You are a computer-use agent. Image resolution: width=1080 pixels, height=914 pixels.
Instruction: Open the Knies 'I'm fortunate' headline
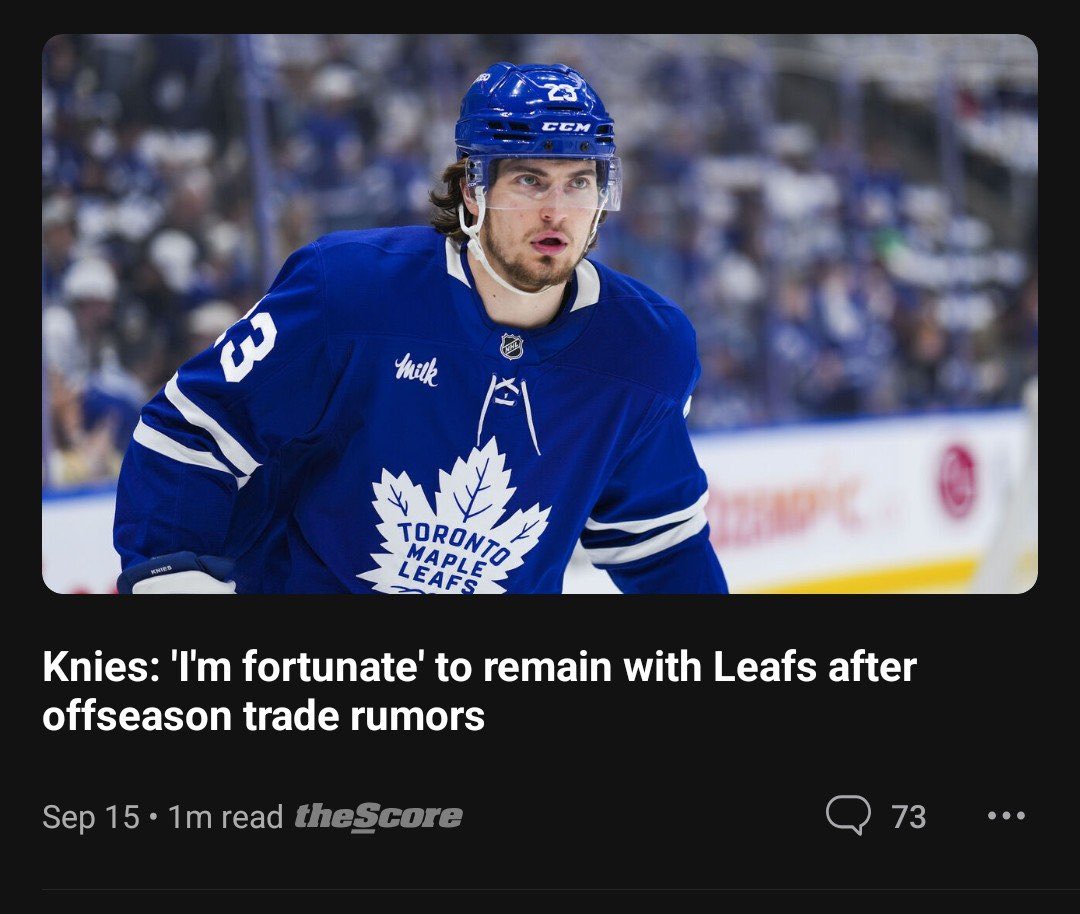(479, 691)
